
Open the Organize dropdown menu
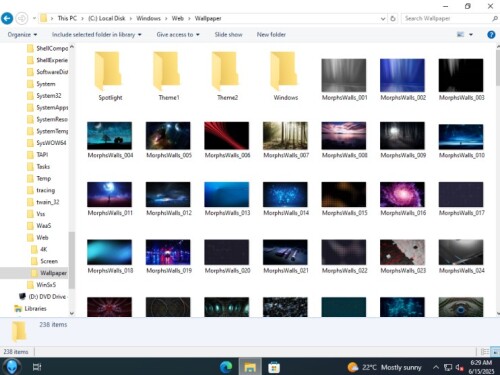pos(22,34)
